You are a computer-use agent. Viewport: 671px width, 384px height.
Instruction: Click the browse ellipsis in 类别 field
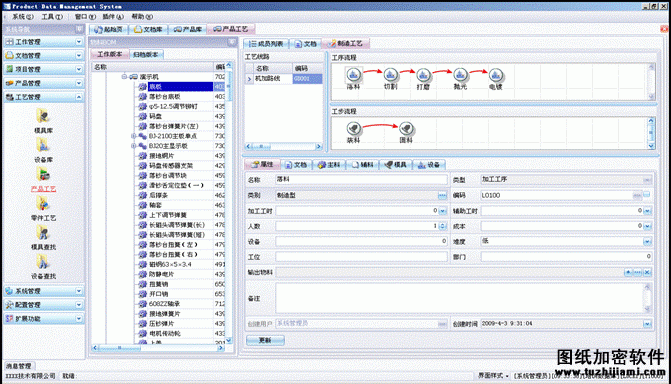click(442, 195)
